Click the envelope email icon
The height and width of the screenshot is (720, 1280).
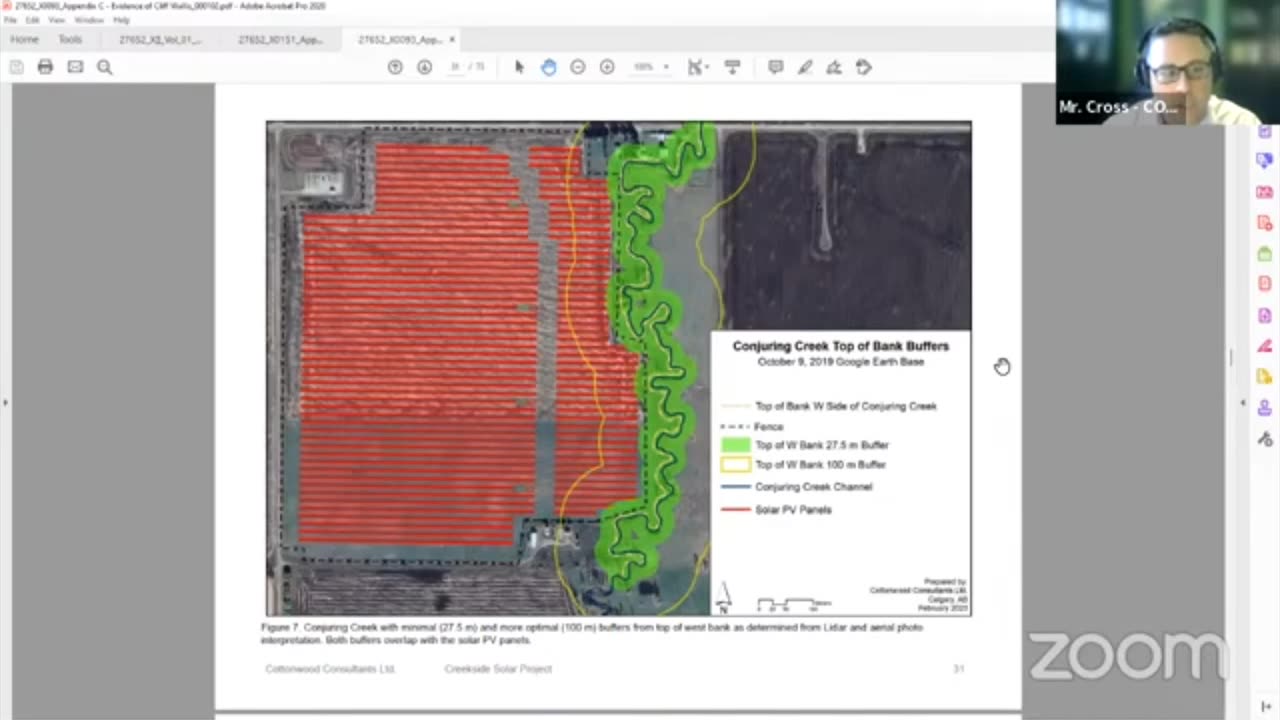(75, 67)
